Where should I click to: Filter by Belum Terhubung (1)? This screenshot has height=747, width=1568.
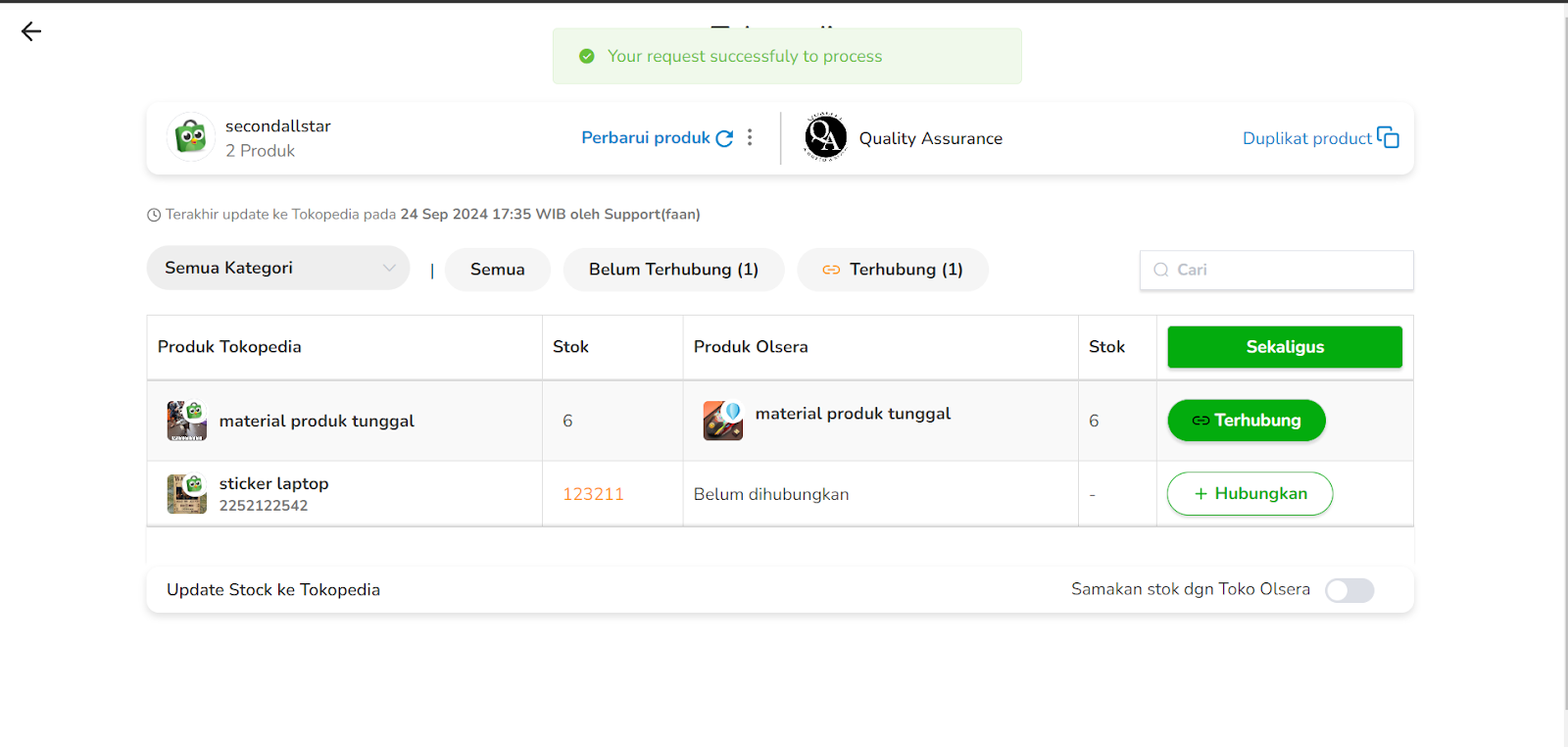click(x=674, y=270)
